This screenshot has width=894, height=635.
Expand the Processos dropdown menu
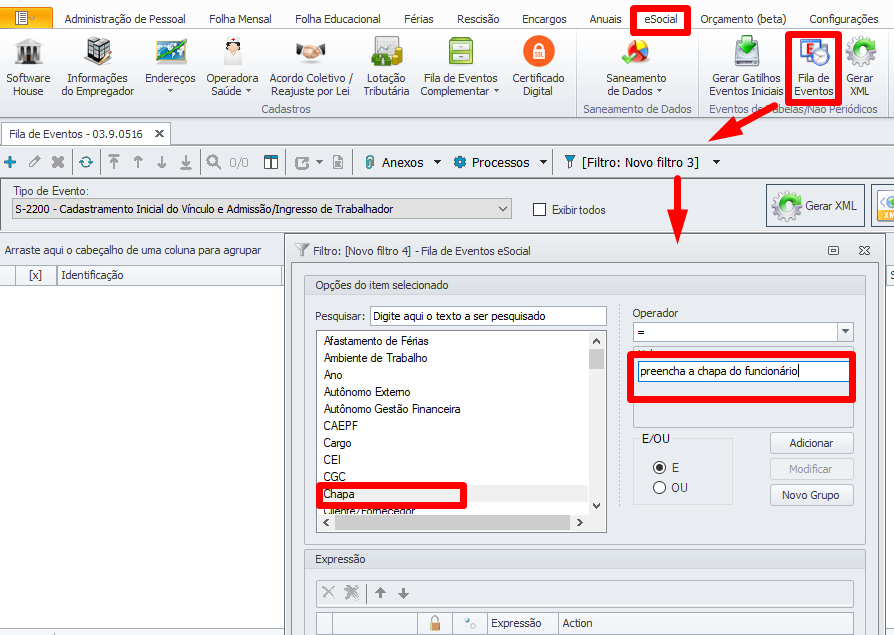click(543, 162)
